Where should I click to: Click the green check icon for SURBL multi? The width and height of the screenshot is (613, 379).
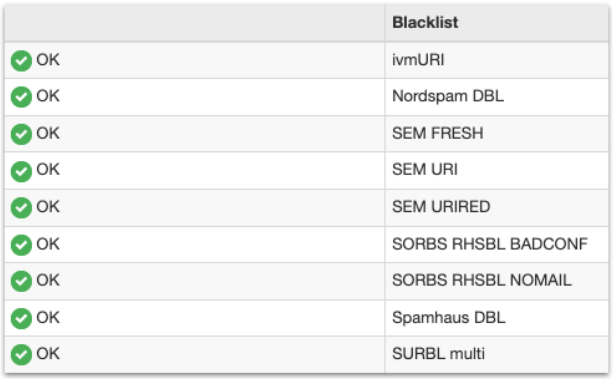21,355
